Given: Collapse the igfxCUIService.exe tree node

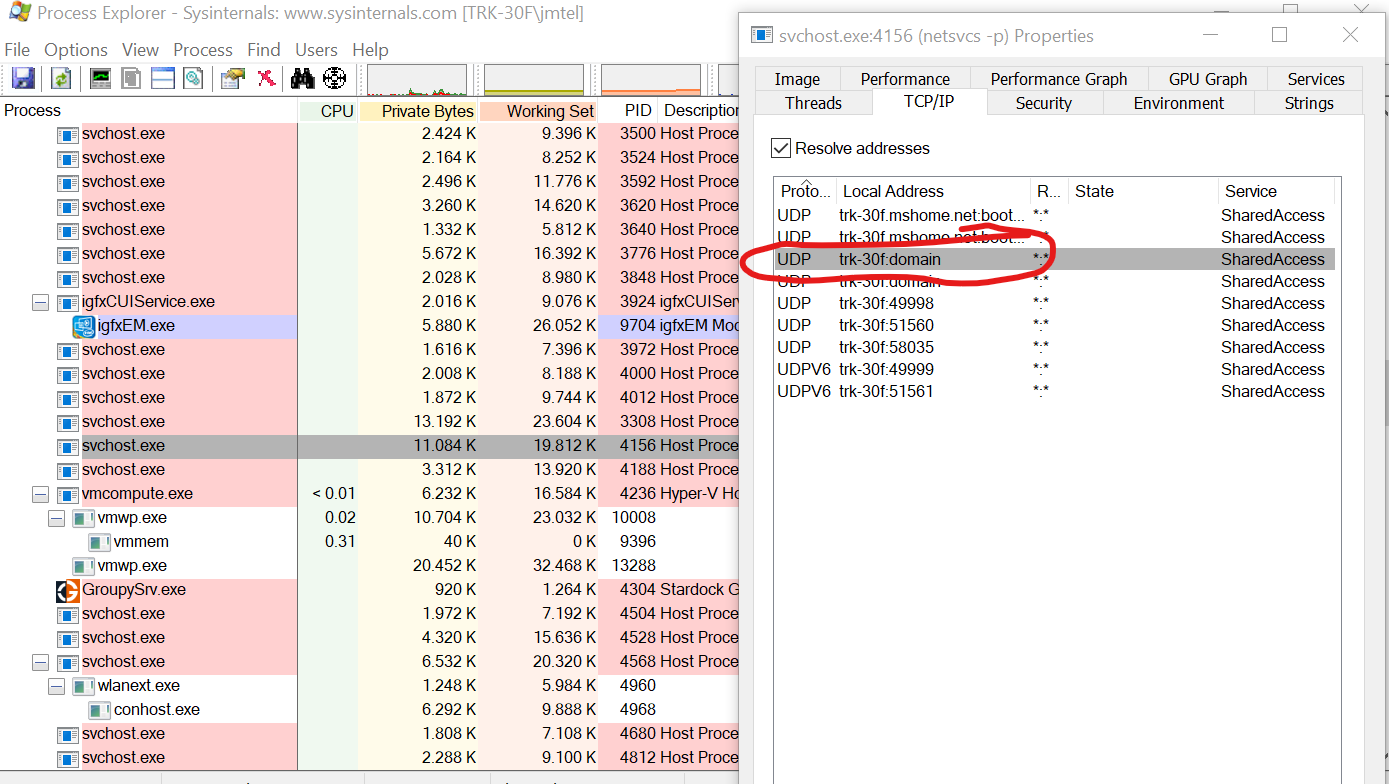Looking at the screenshot, I should point(40,302).
